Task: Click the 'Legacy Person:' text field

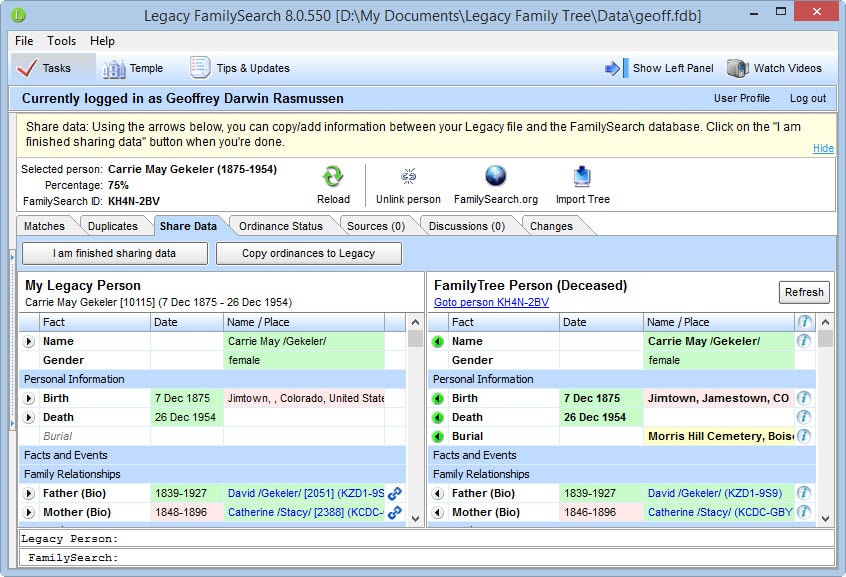Action: 426,539
